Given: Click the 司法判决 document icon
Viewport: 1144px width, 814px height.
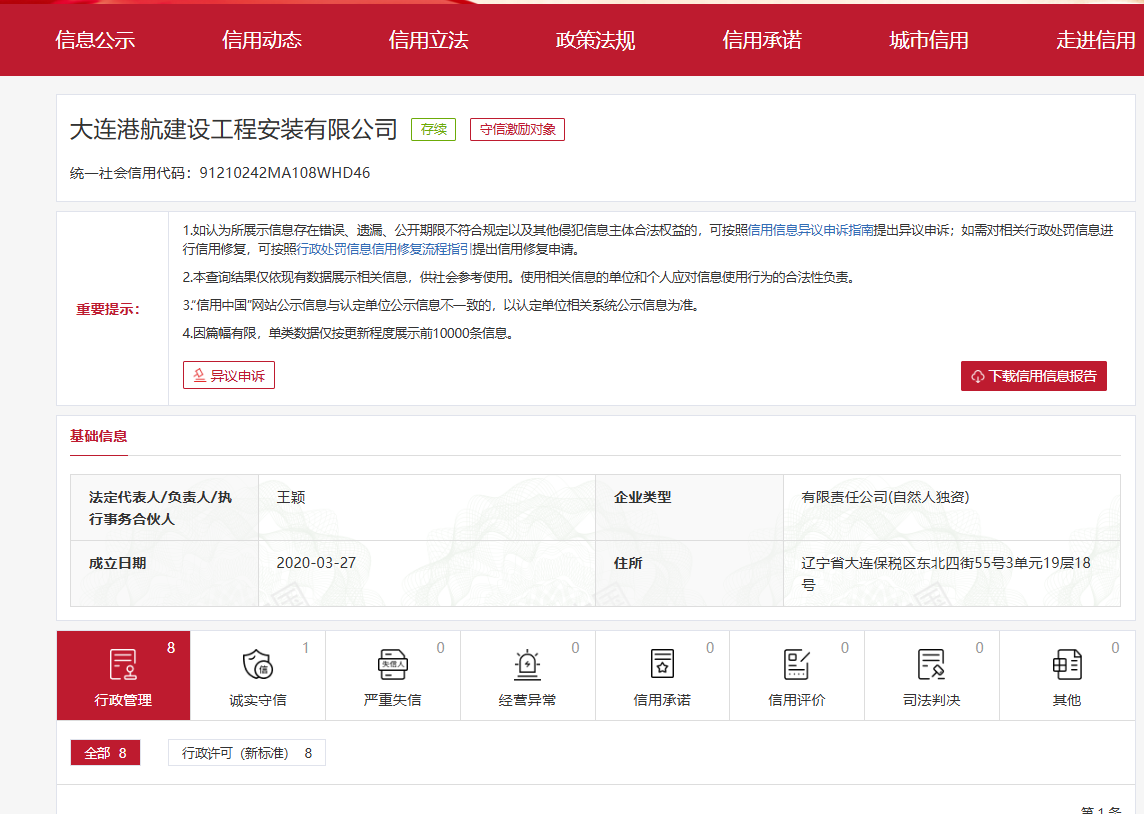Looking at the screenshot, I should click(931, 664).
